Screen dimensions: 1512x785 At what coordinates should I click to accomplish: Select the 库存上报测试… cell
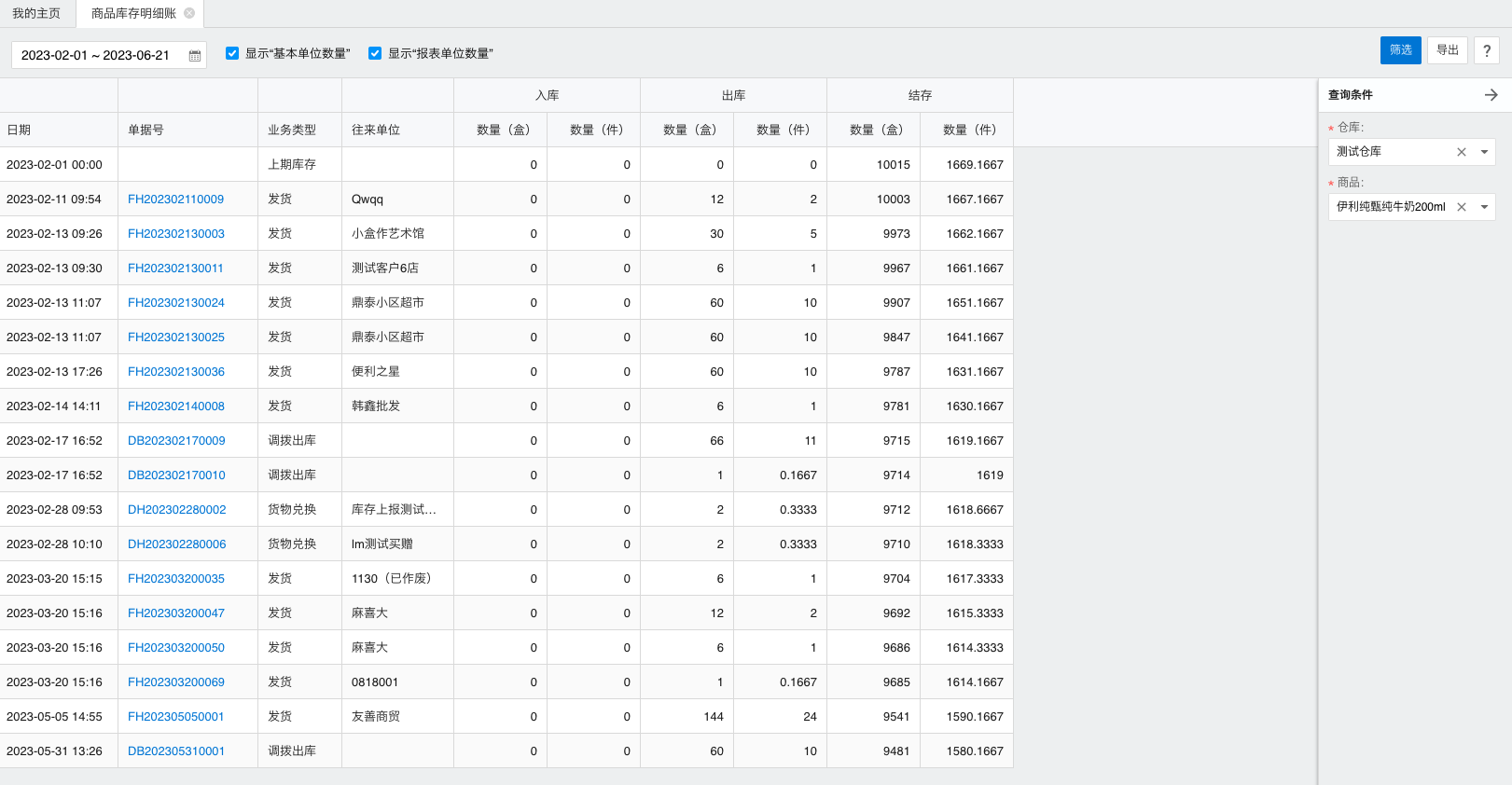tap(398, 510)
